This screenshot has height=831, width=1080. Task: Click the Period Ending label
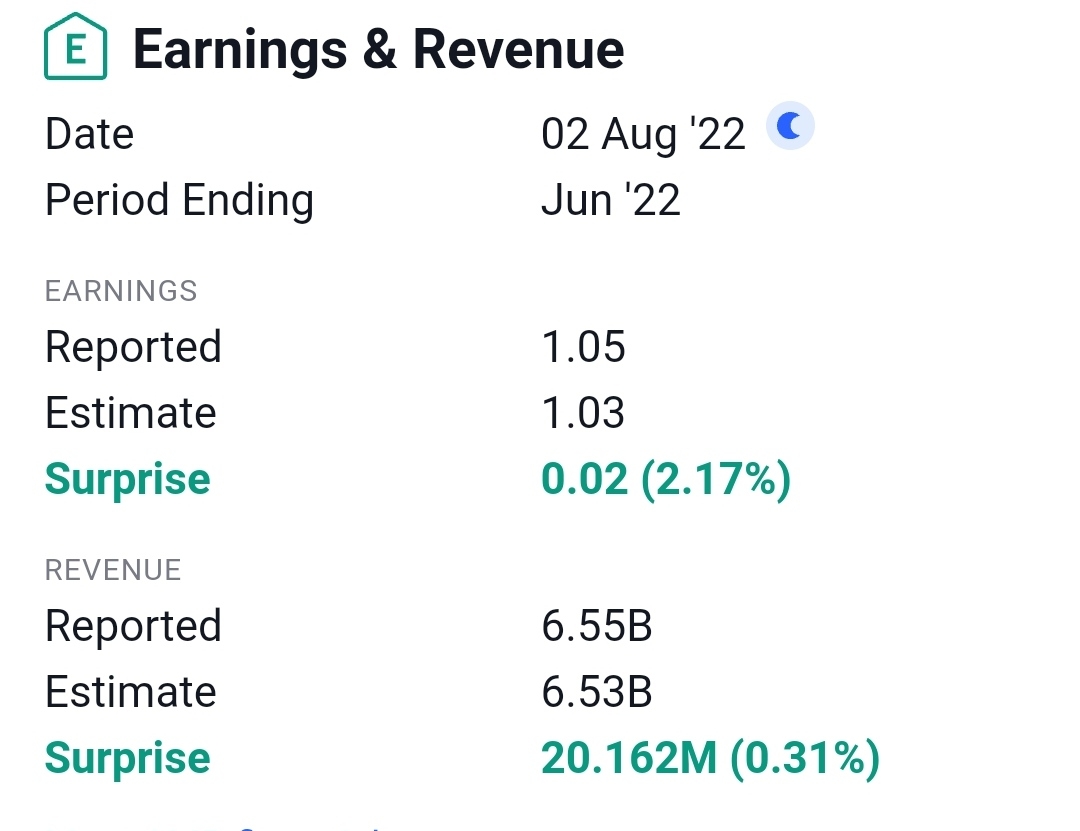(179, 200)
